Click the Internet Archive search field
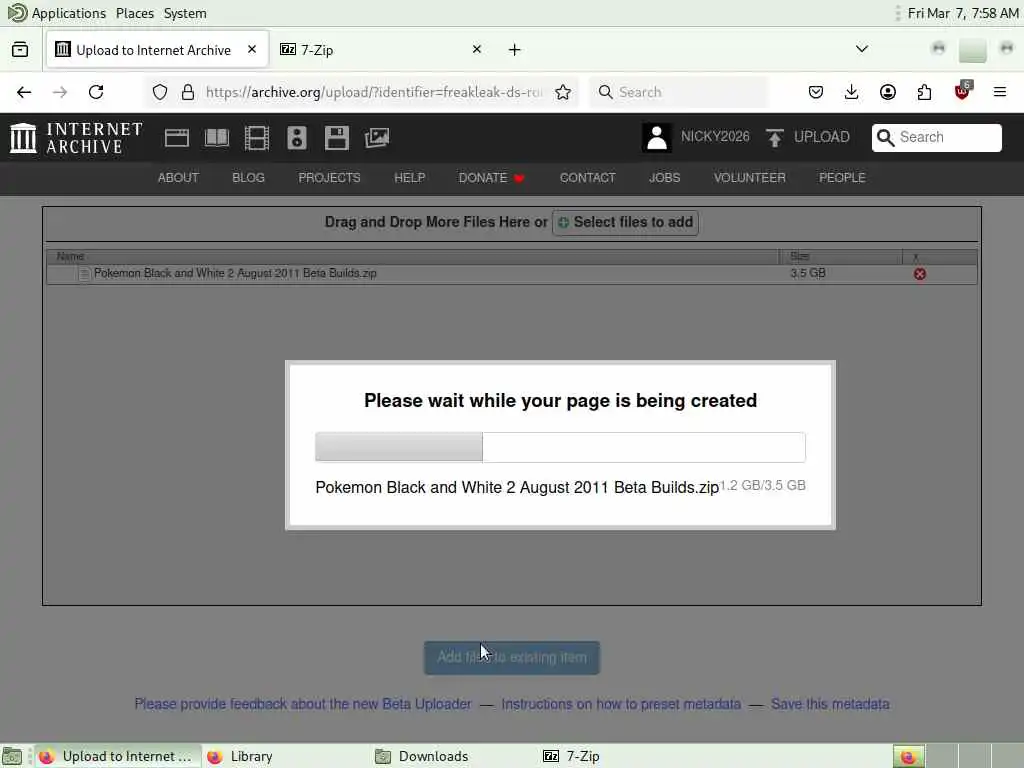 pyautogui.click(x=936, y=137)
